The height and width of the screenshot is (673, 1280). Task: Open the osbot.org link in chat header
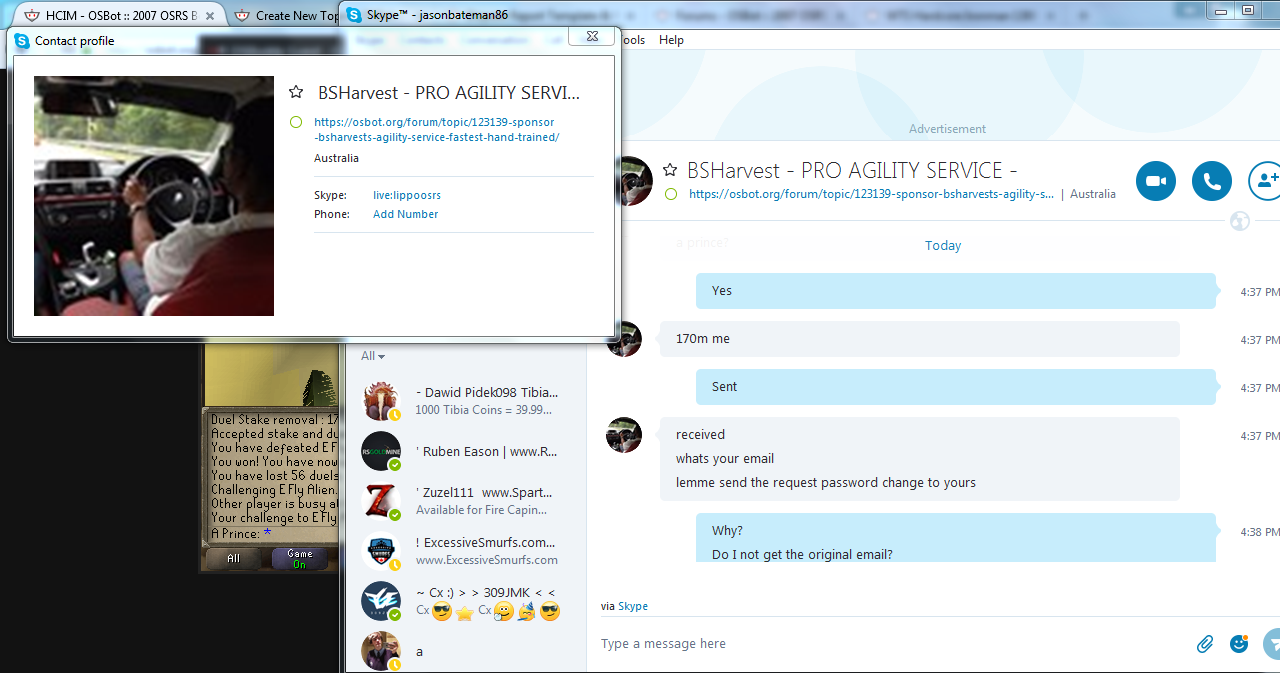(x=871, y=194)
